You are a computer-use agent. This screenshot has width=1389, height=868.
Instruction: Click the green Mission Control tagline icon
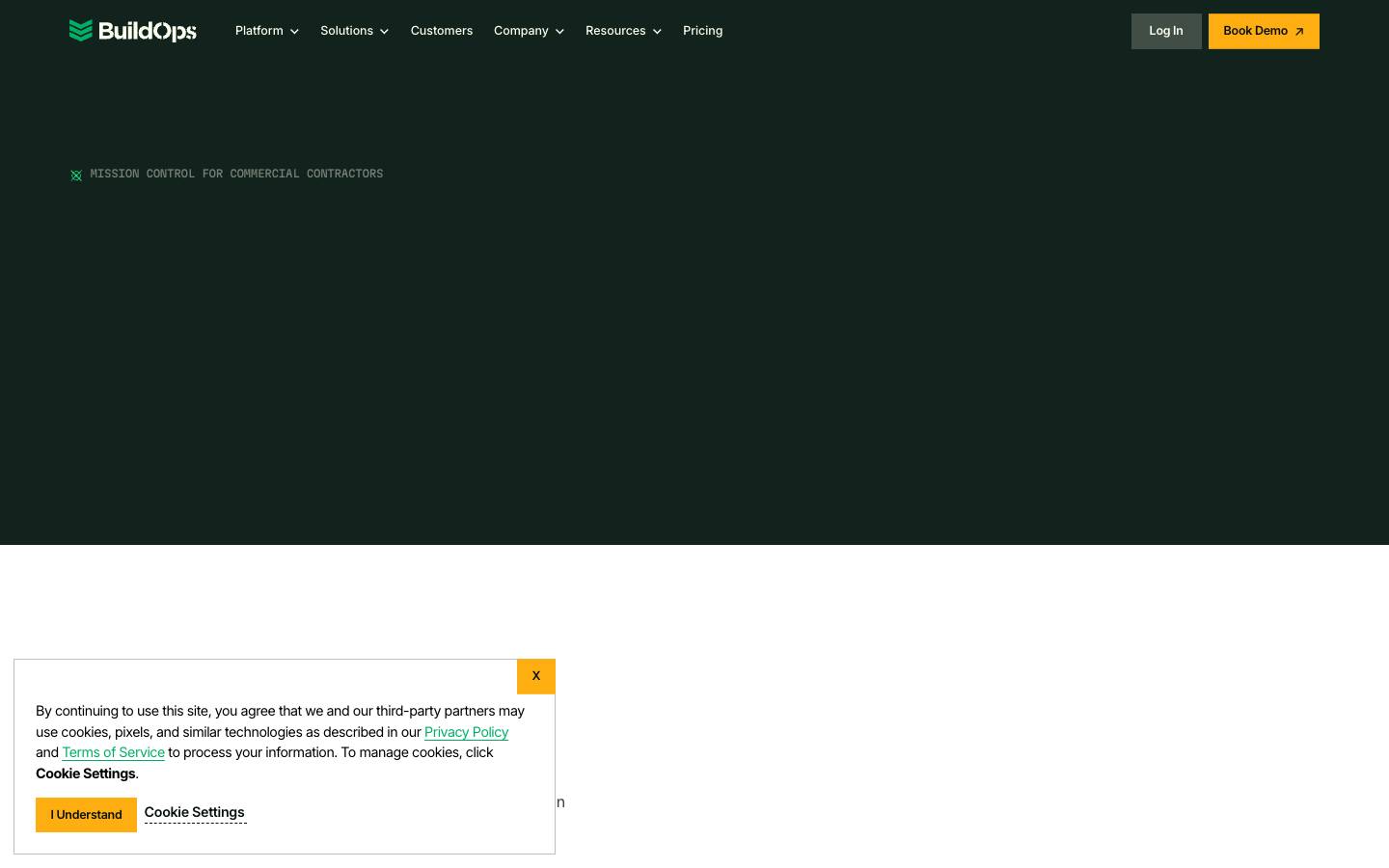pyautogui.click(x=76, y=176)
